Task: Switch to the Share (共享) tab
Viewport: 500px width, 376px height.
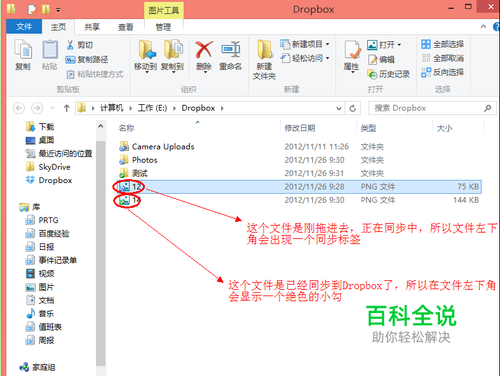Action: [x=92, y=27]
